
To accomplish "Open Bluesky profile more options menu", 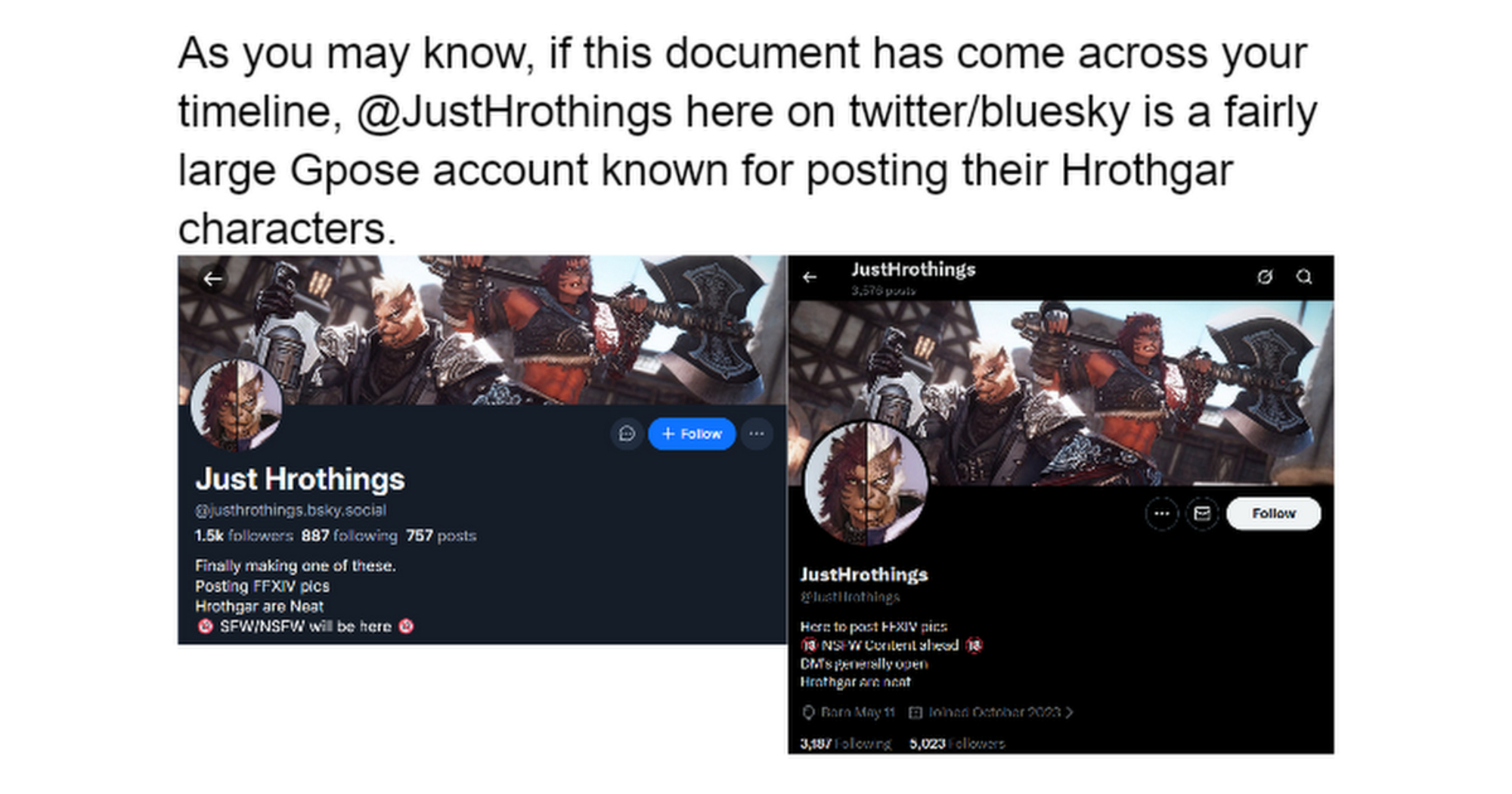I will pos(757,433).
